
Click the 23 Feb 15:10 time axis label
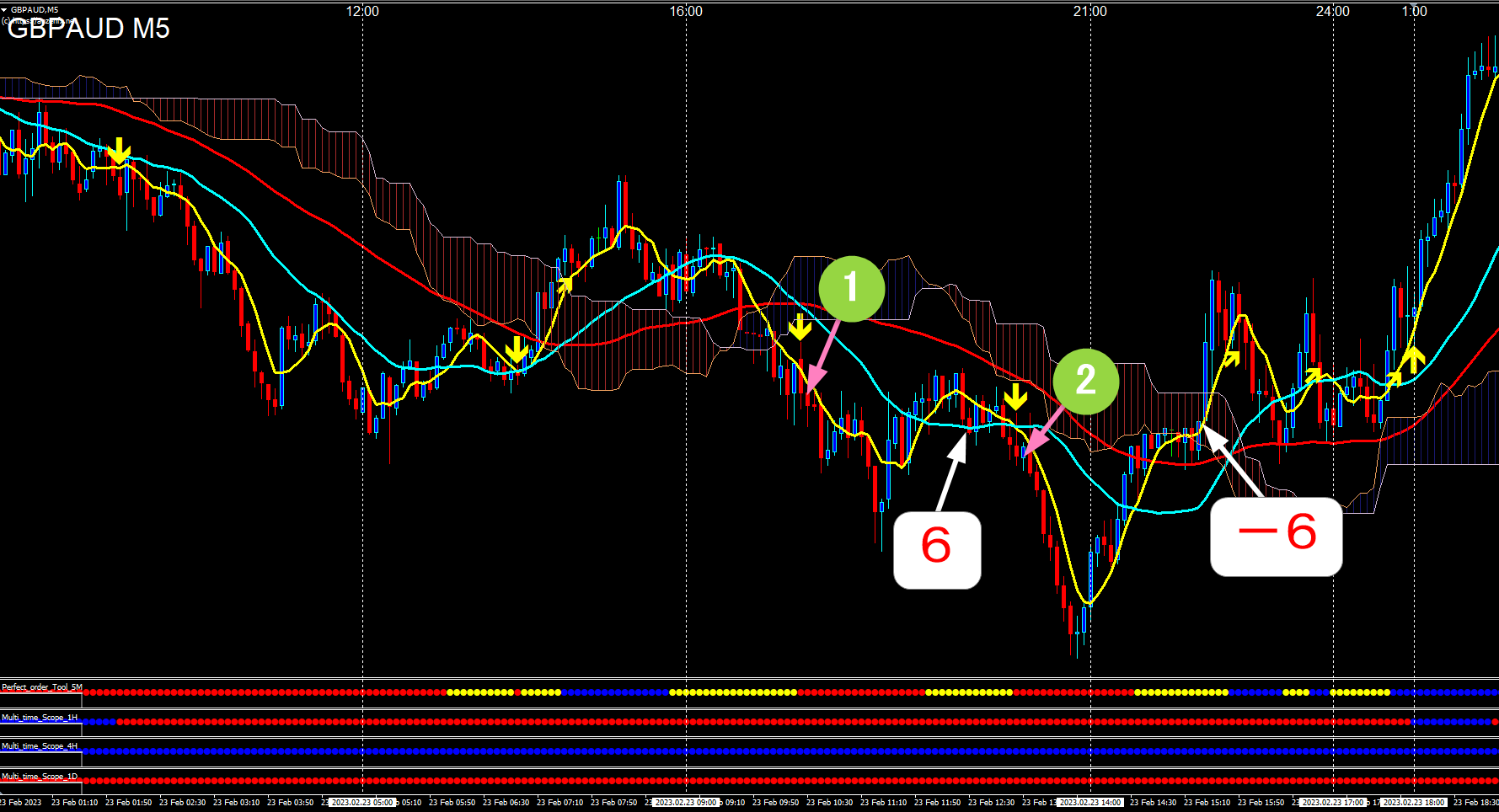tap(1207, 803)
